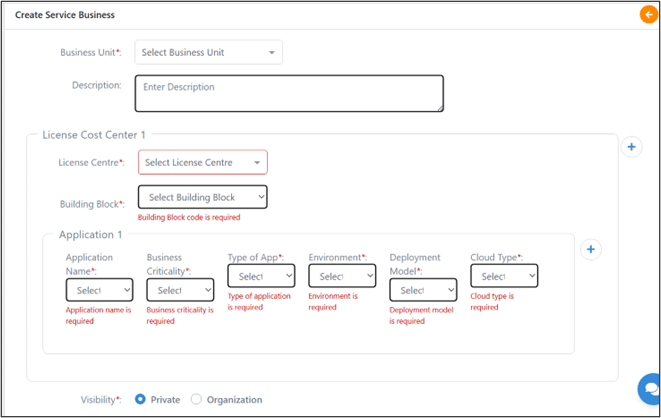This screenshot has height=418, width=661.
Task: Click the orange back arrow button
Action: coord(648,15)
